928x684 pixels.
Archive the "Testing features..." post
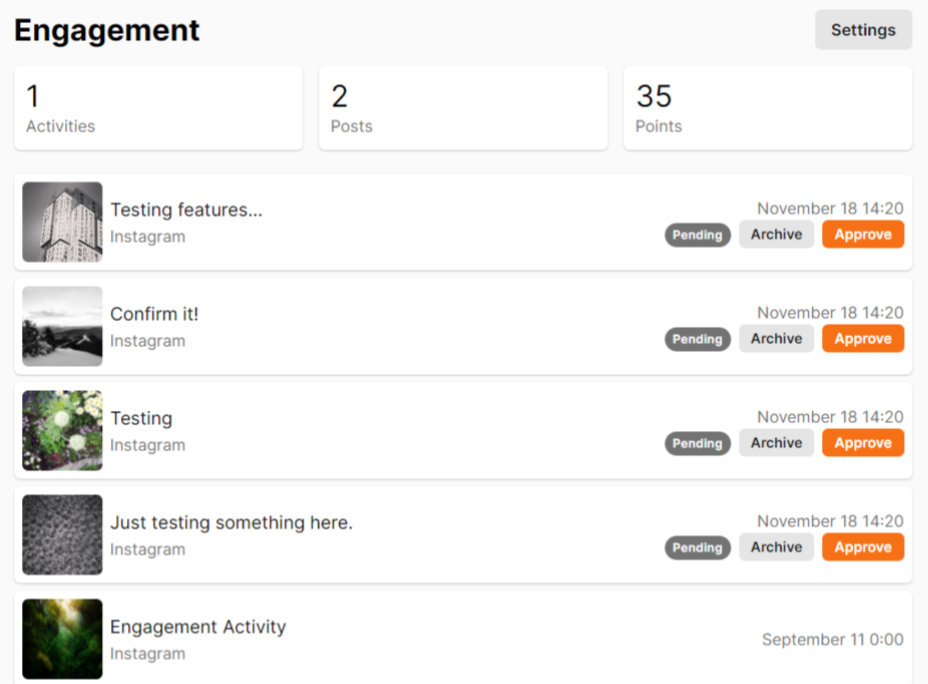point(776,234)
